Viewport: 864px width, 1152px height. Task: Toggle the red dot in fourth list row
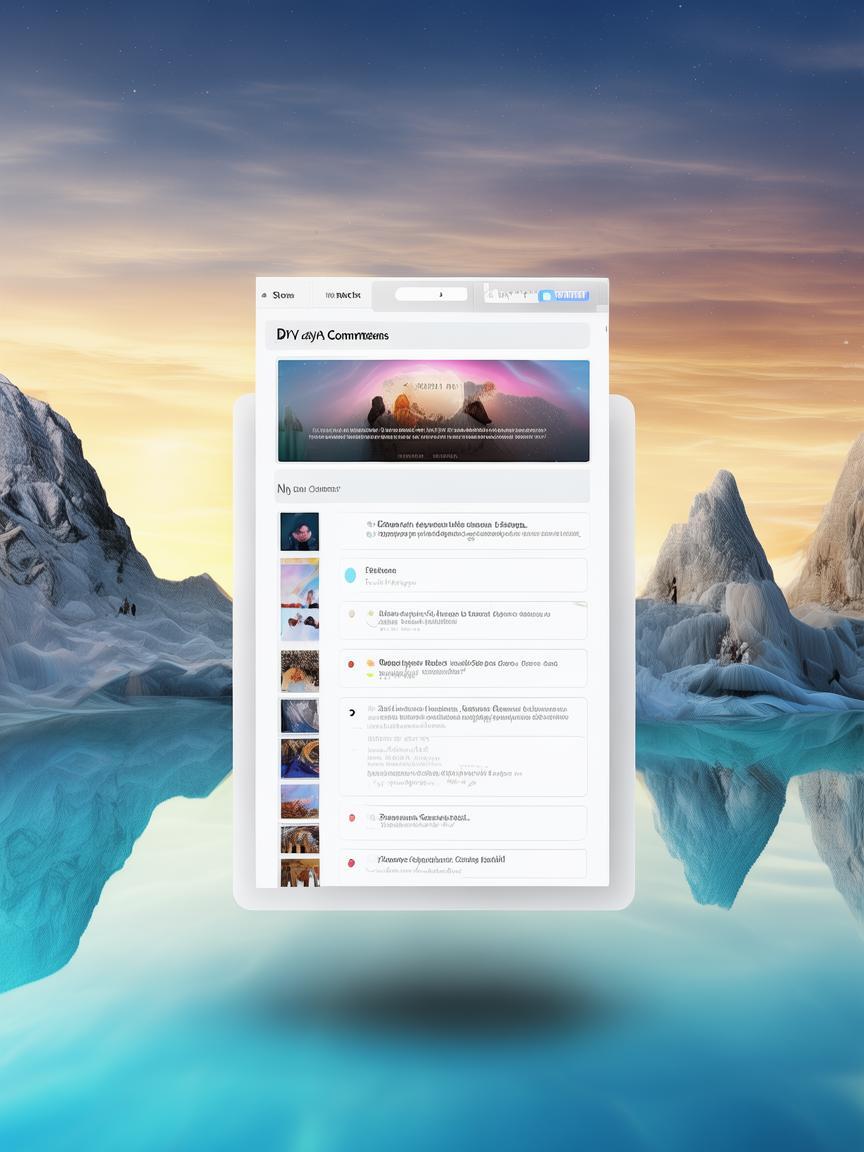click(351, 663)
